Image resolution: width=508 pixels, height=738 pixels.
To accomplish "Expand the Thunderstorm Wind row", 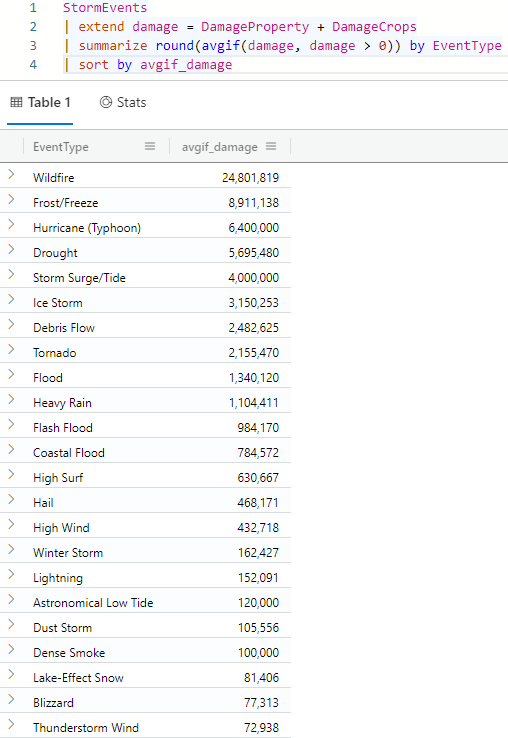I will pos(11,724).
